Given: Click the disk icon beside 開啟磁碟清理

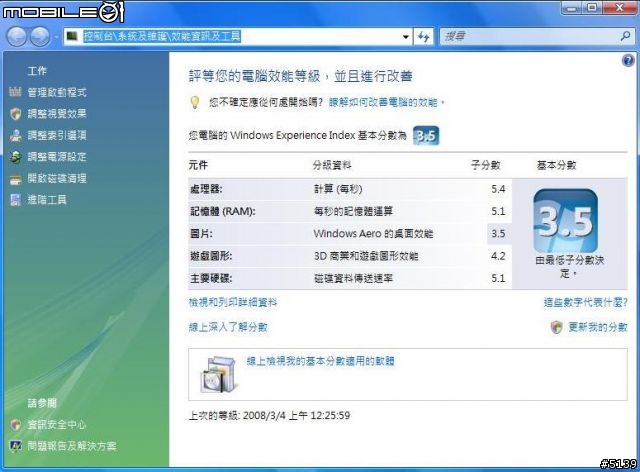Looking at the screenshot, I should coord(16,178).
